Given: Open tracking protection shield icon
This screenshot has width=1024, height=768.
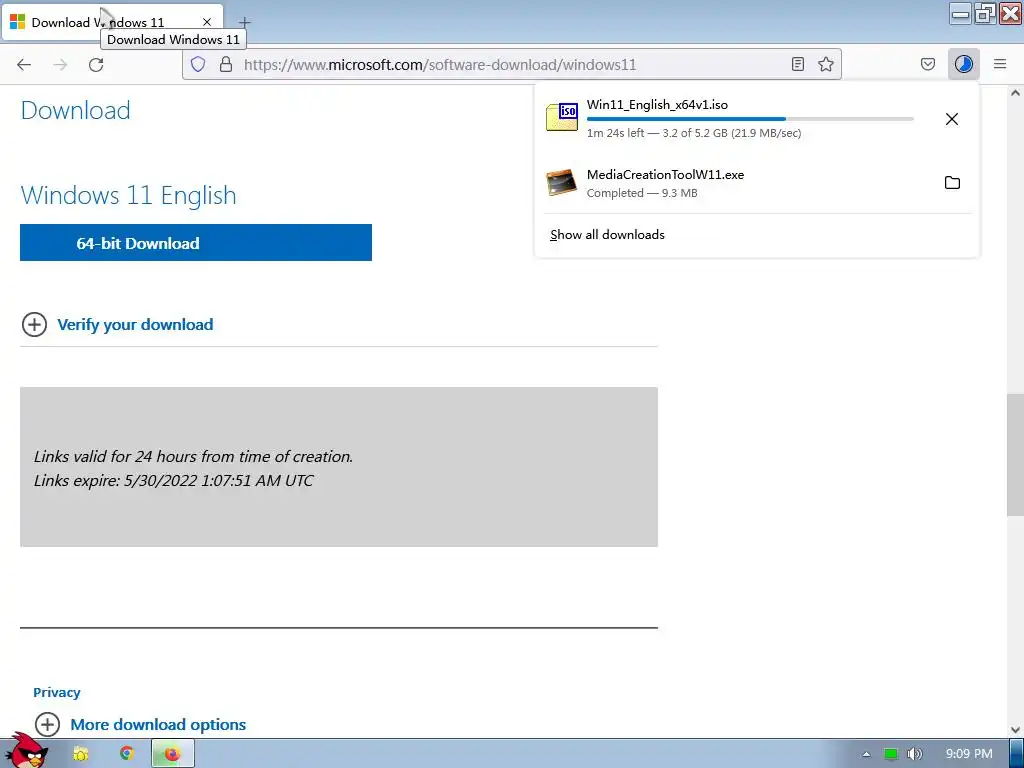Looking at the screenshot, I should click(x=198, y=64).
